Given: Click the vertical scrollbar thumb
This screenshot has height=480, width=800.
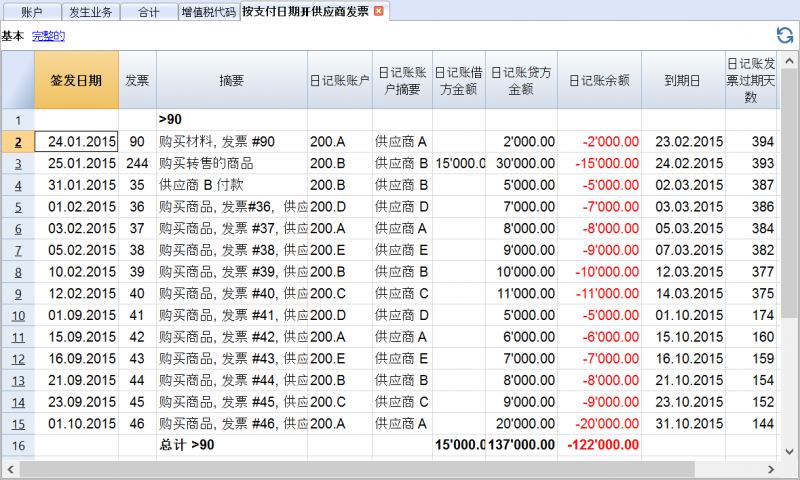Looking at the screenshot, I should pos(789,194).
